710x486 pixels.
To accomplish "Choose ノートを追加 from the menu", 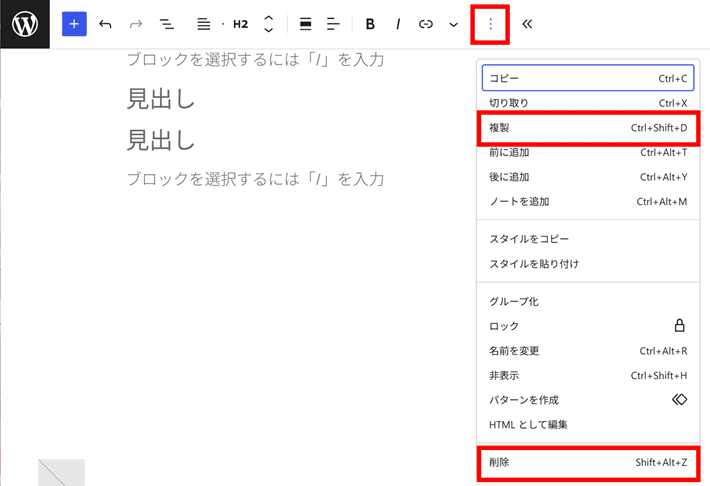I will [x=588, y=202].
